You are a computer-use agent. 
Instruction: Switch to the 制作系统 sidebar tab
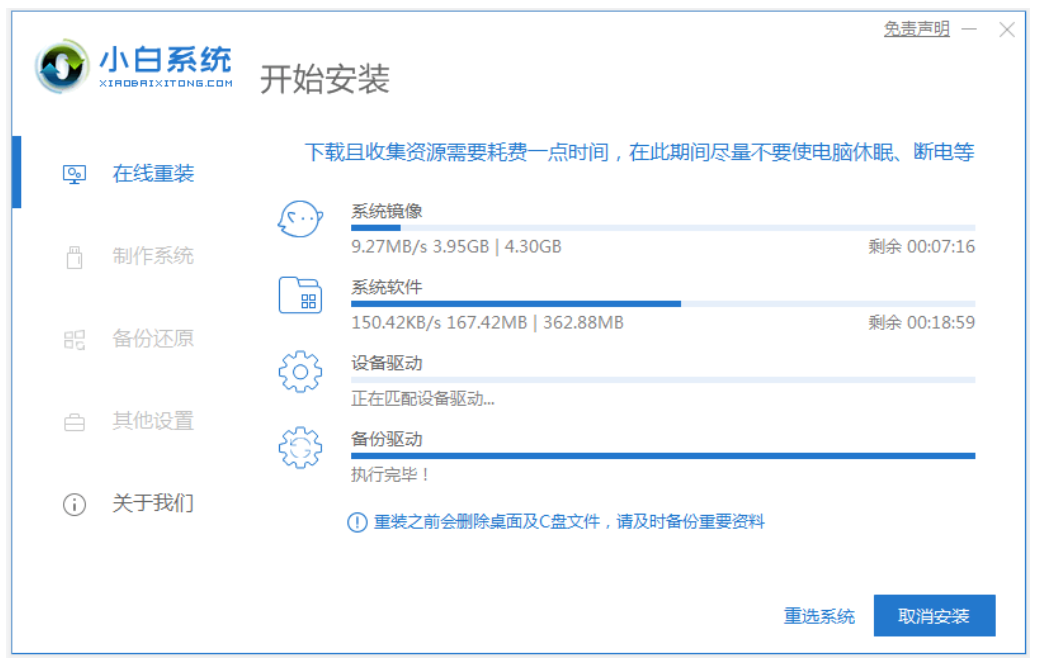pos(152,256)
